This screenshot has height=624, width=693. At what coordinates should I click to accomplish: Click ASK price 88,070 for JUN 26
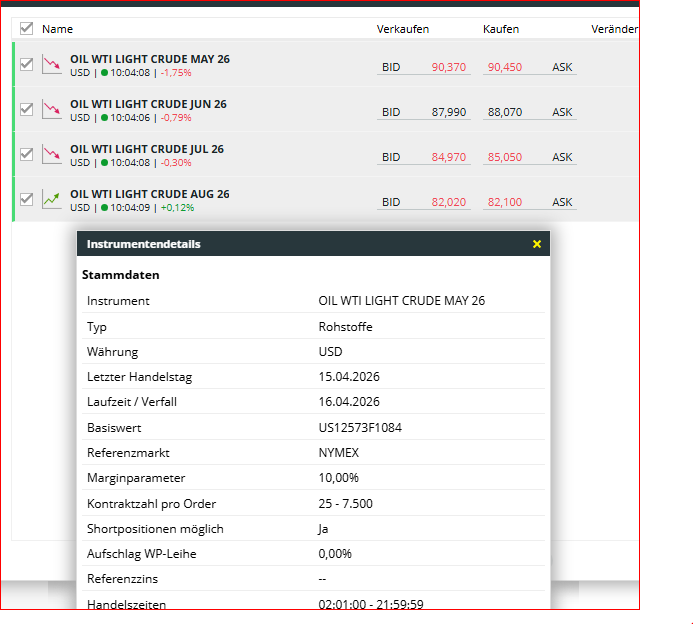tap(504, 112)
